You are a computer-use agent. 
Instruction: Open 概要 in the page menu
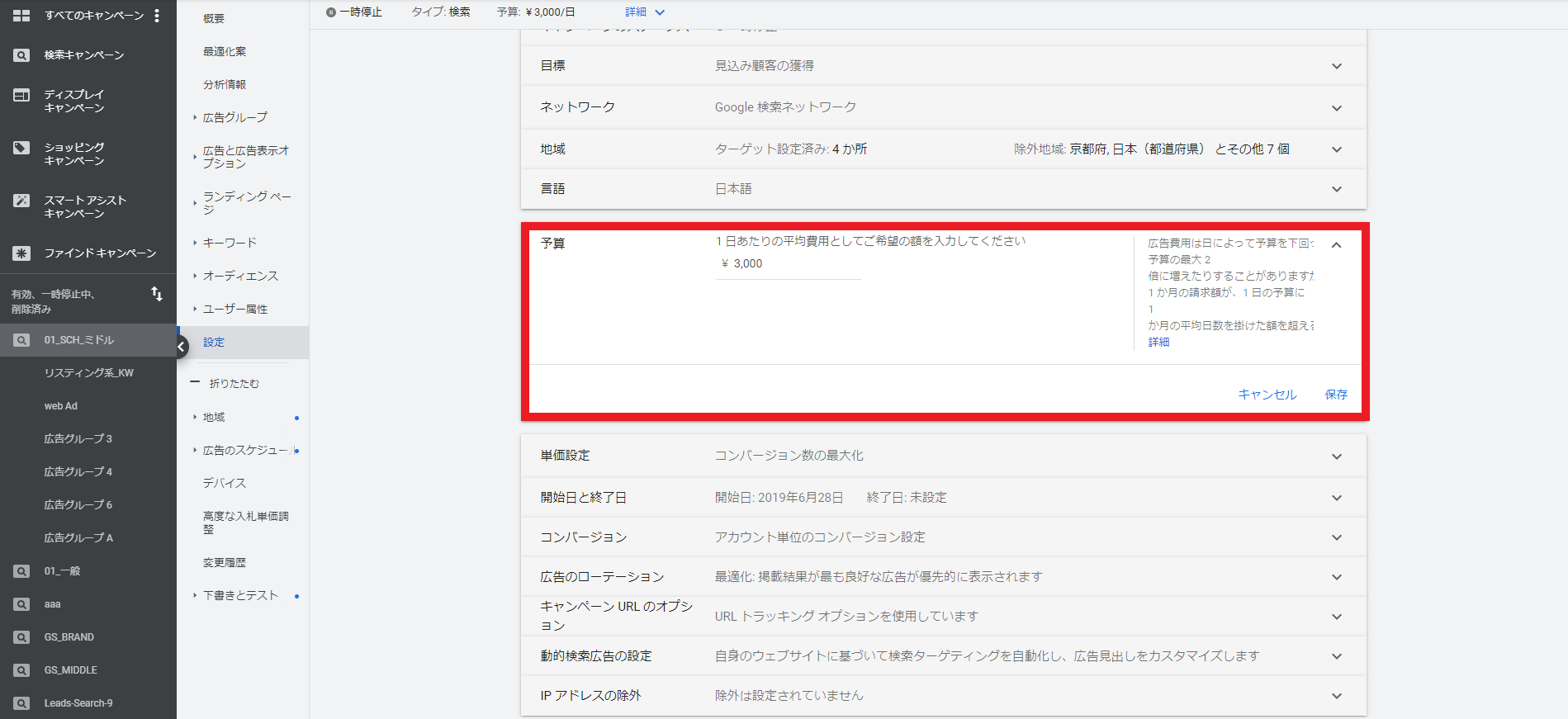[214, 18]
